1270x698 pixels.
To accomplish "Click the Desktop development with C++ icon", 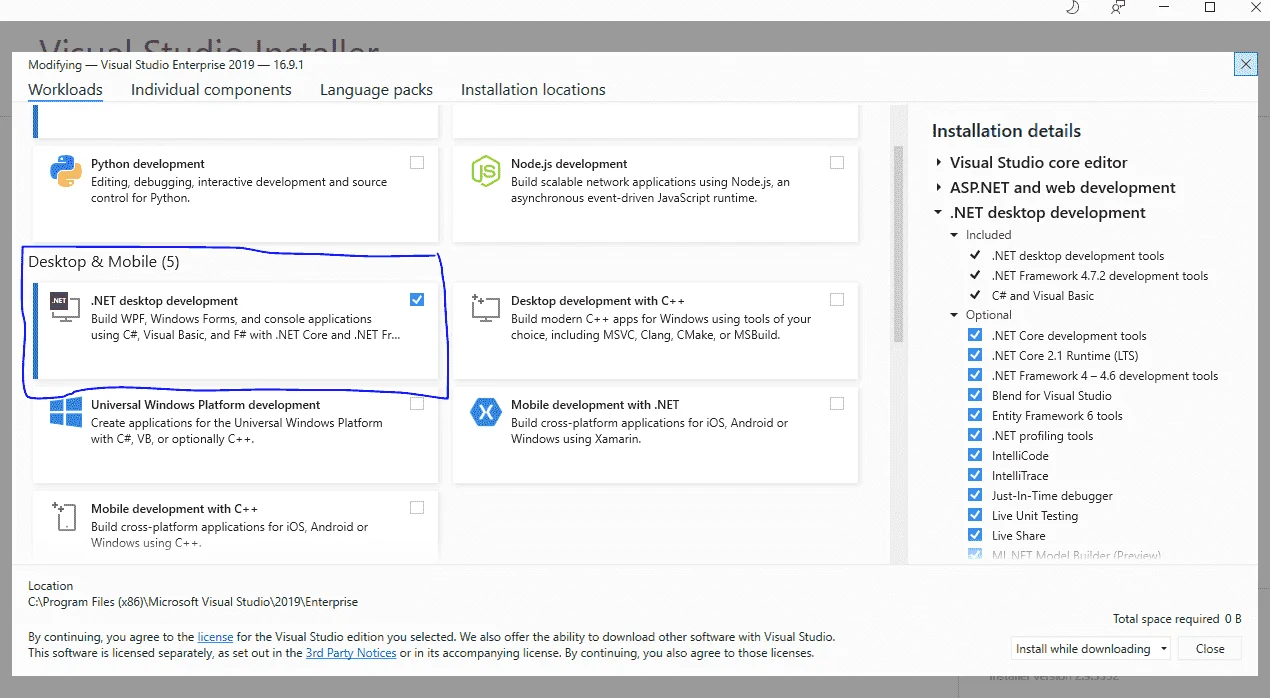I will point(486,308).
